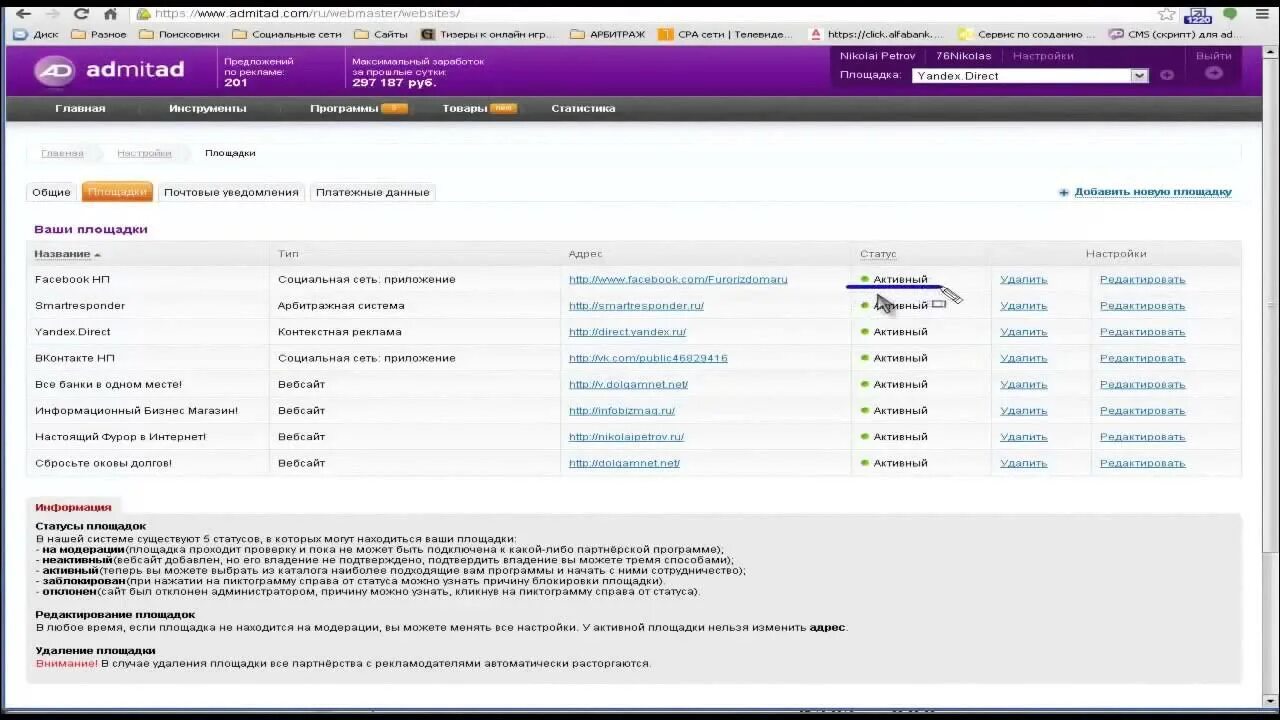The width and height of the screenshot is (1280, 720).
Task: Open v.dolgamnet.net address link
Action: pos(628,384)
